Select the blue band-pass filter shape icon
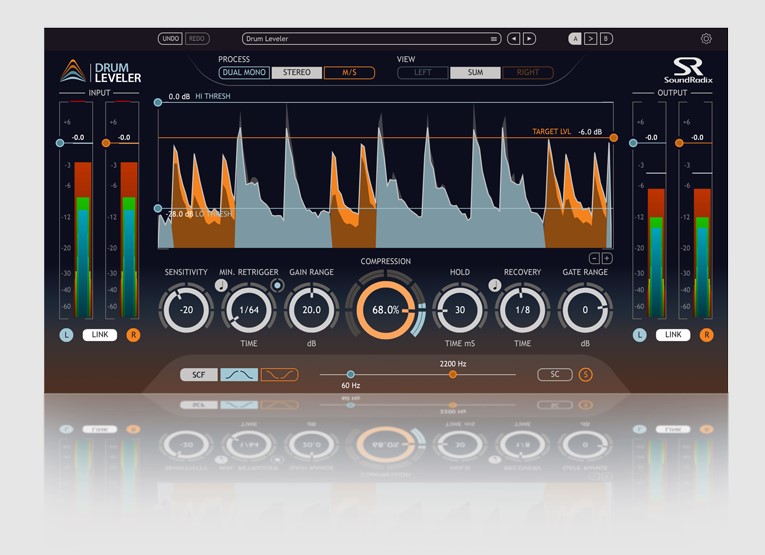This screenshot has width=765, height=555. 239,375
